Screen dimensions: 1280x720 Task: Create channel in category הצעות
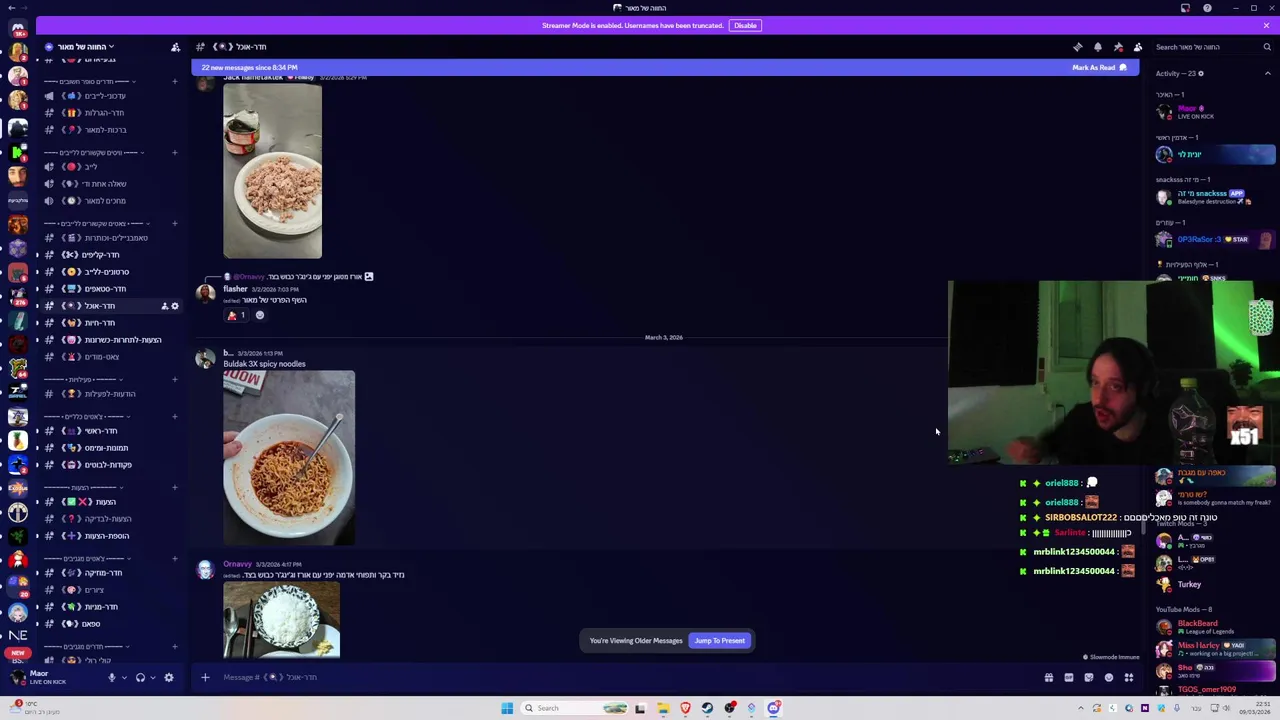point(175,488)
